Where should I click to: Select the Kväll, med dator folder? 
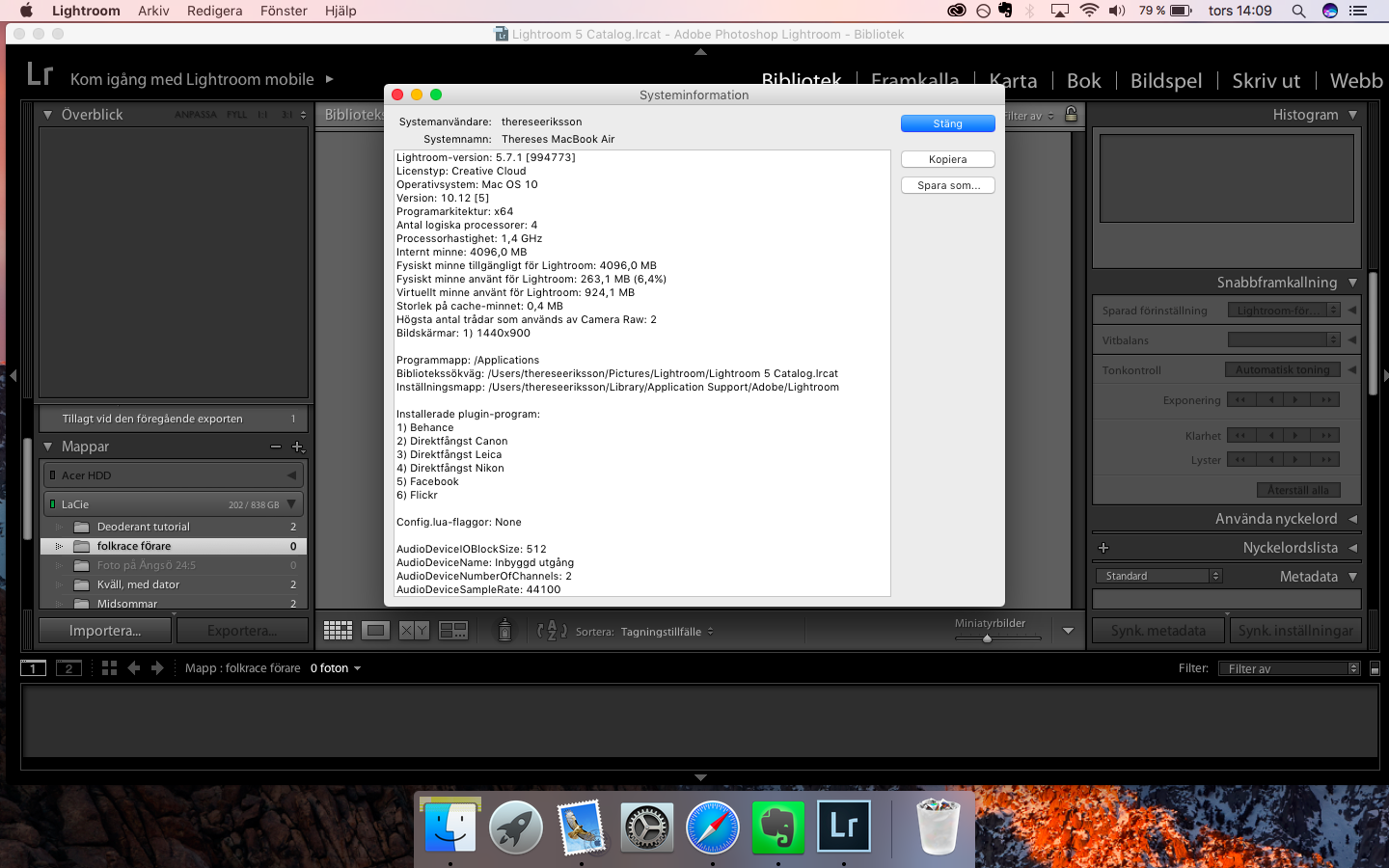point(173,584)
